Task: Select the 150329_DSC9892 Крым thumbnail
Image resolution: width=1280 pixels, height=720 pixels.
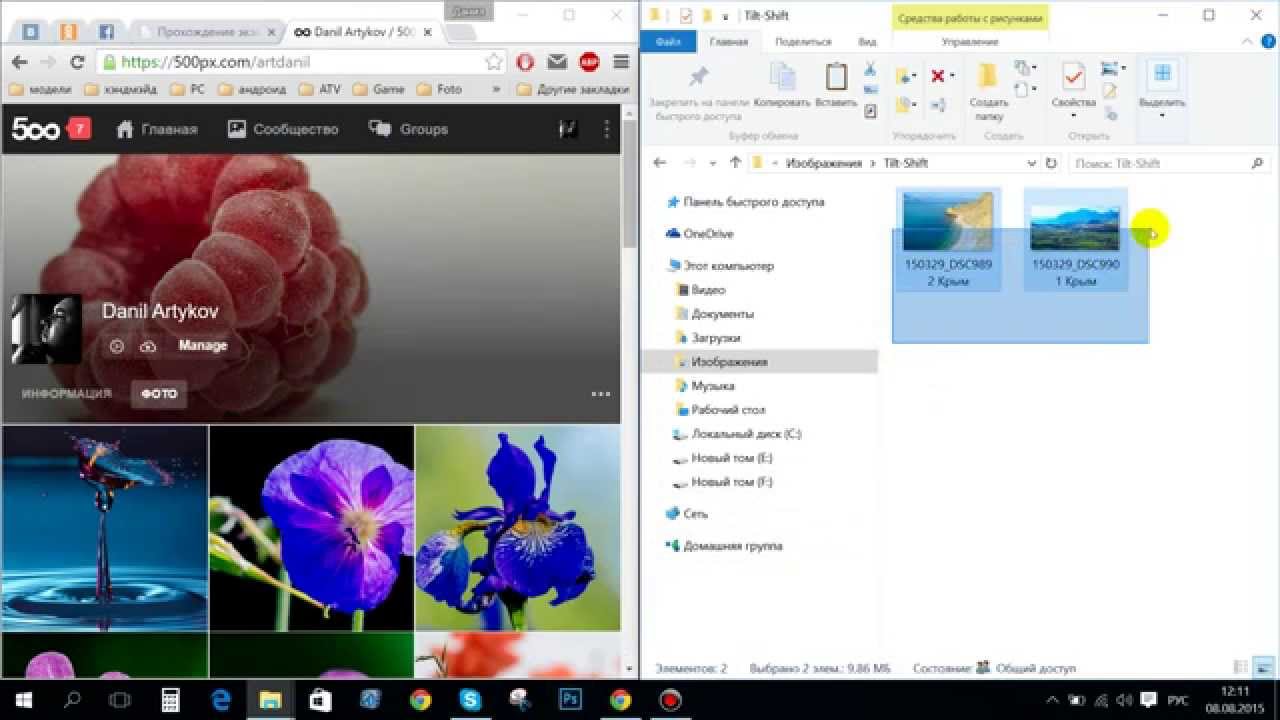Action: tap(947, 241)
